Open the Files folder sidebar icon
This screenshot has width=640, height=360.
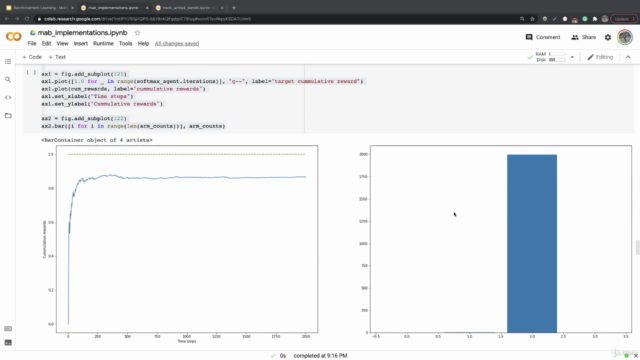(x=8, y=116)
